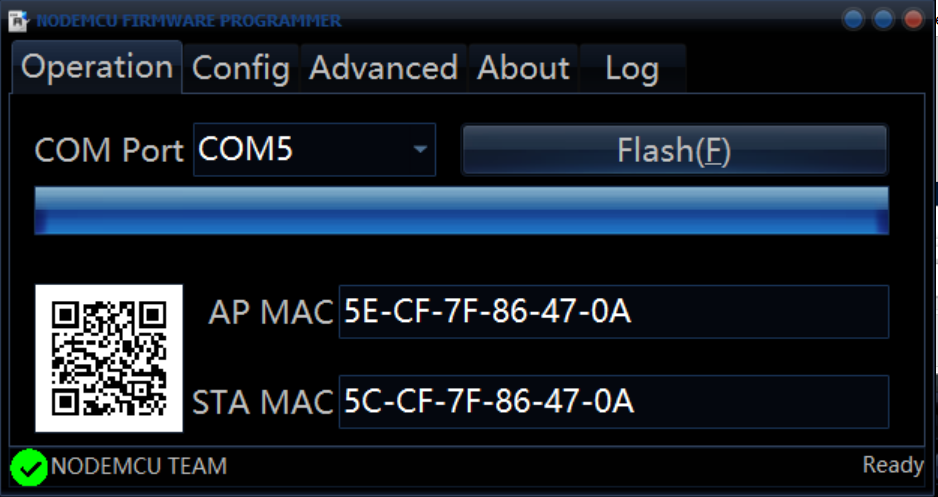This screenshot has width=938, height=497.
Task: Expand the COM Port dropdown arrow
Action: (420, 150)
